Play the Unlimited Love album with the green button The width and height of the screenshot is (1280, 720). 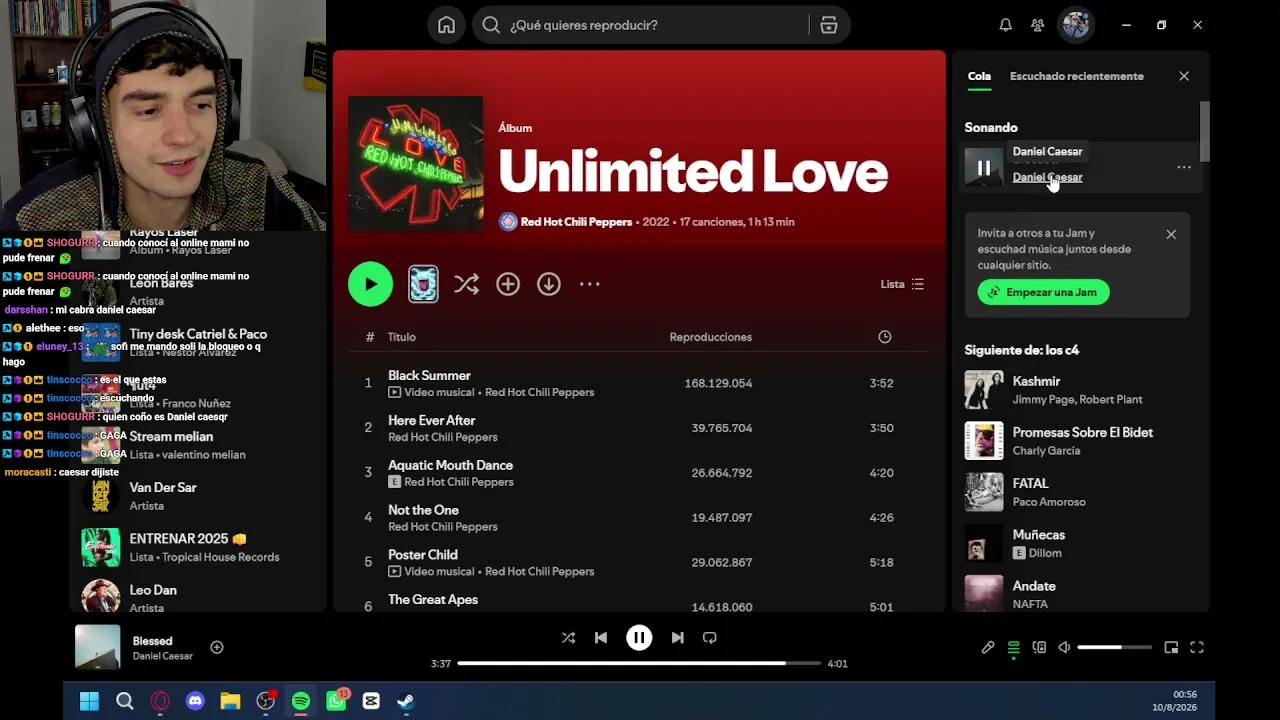[x=370, y=284]
